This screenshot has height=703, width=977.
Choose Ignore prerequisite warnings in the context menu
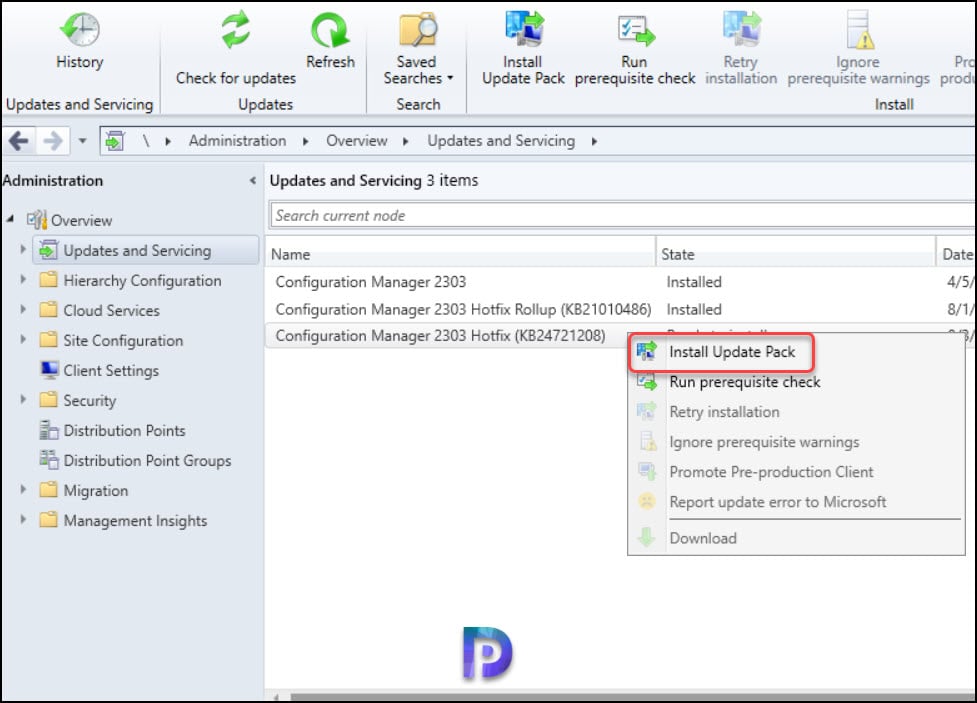click(796, 442)
